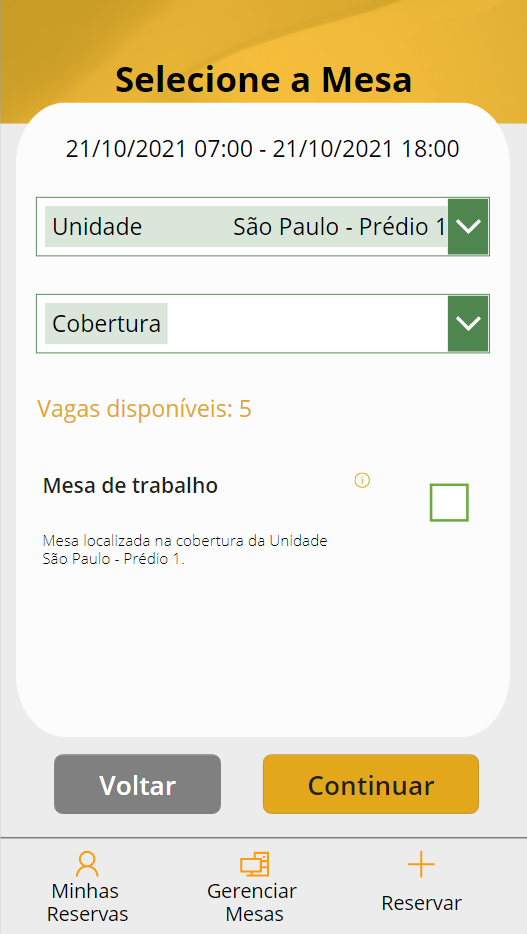Click the gray Voltar button

[x=138, y=784]
